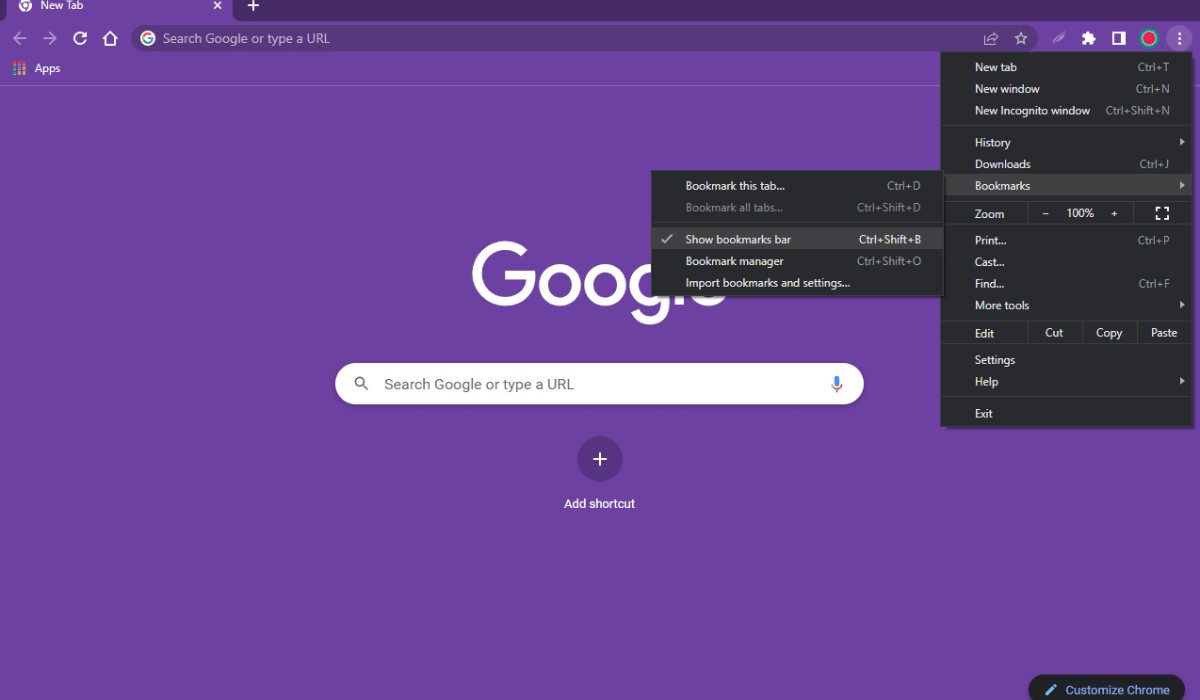
Task: Decrease zoom with the minus button
Action: click(x=1046, y=213)
